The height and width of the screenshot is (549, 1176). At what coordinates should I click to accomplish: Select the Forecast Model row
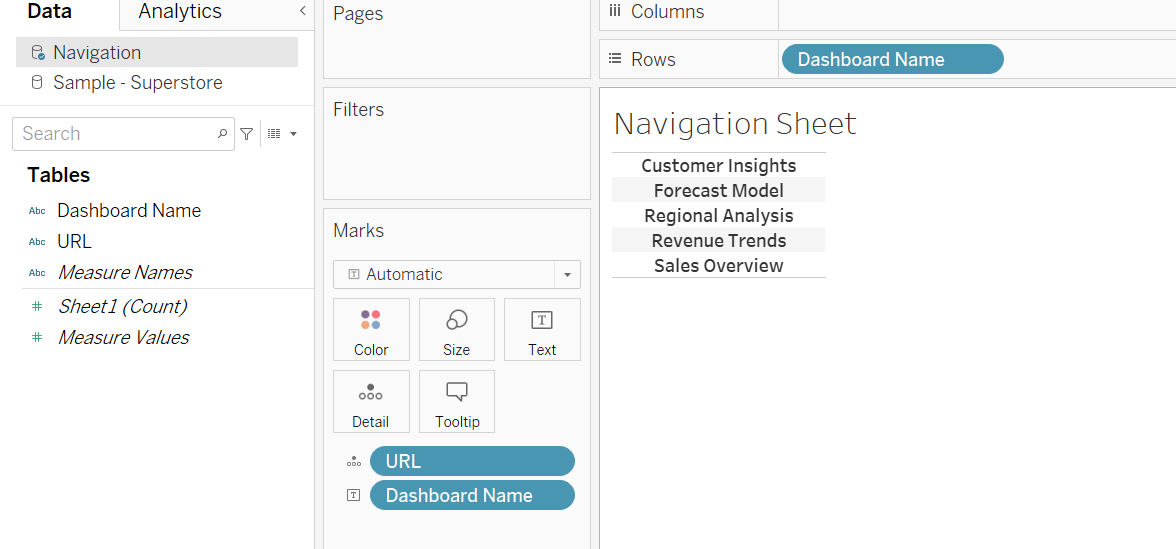click(718, 190)
